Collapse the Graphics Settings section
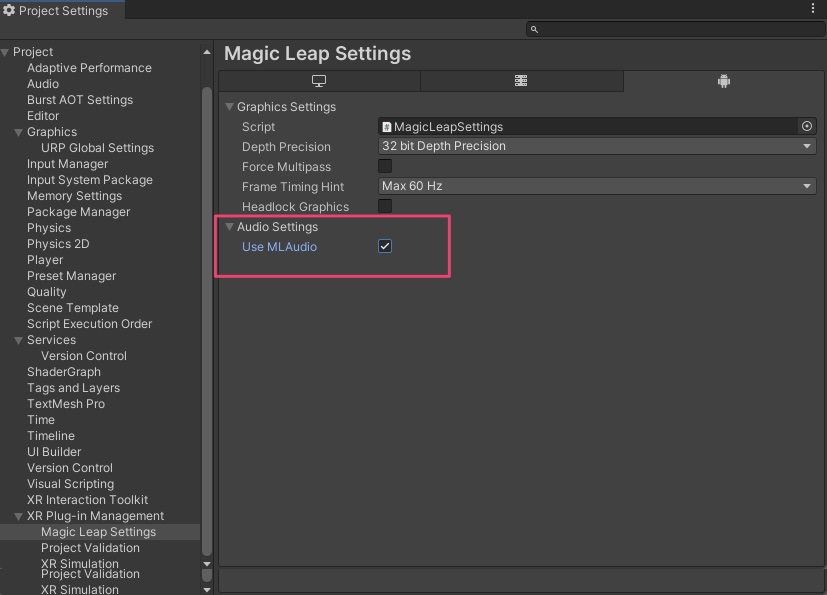This screenshot has width=827, height=595. tap(229, 107)
